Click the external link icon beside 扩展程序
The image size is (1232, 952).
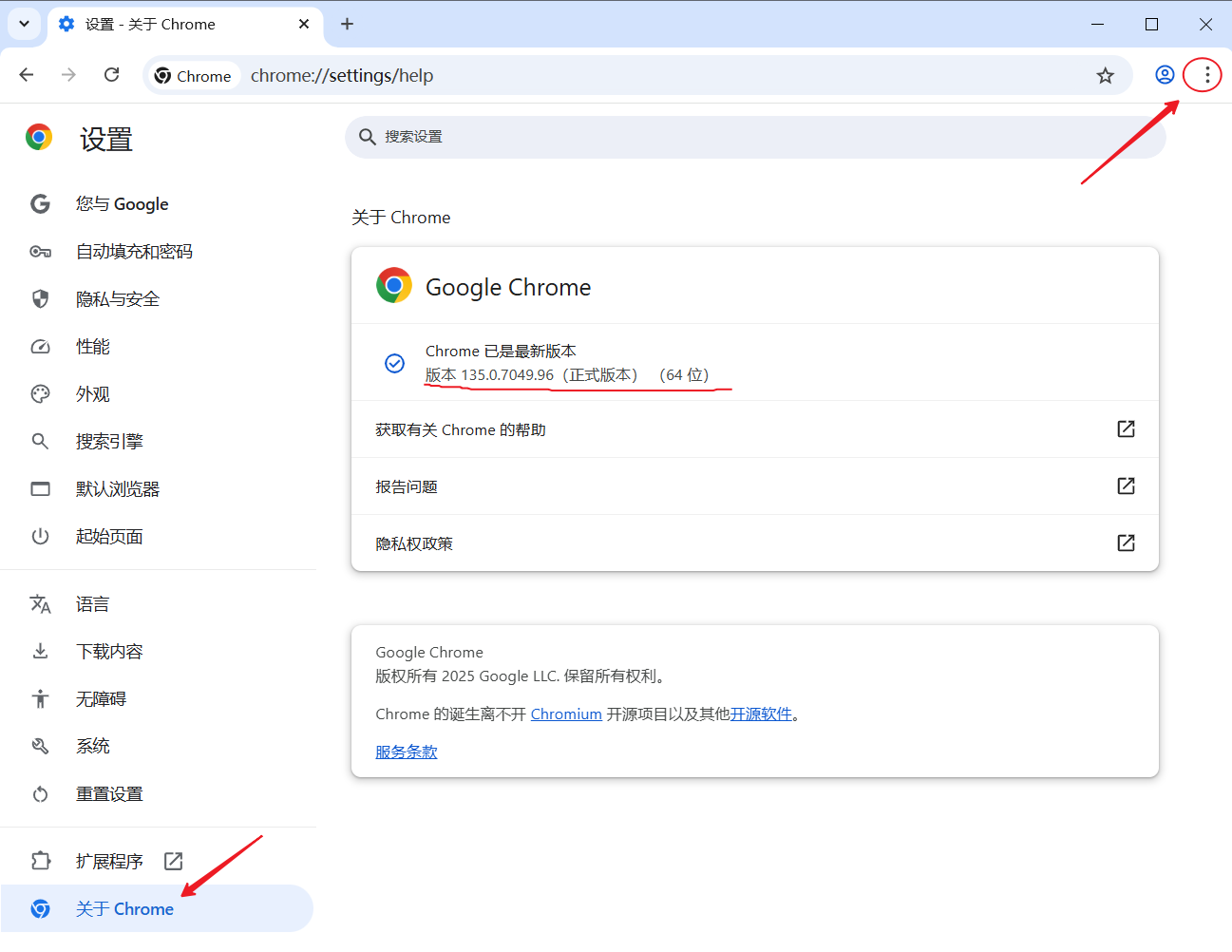[x=173, y=861]
